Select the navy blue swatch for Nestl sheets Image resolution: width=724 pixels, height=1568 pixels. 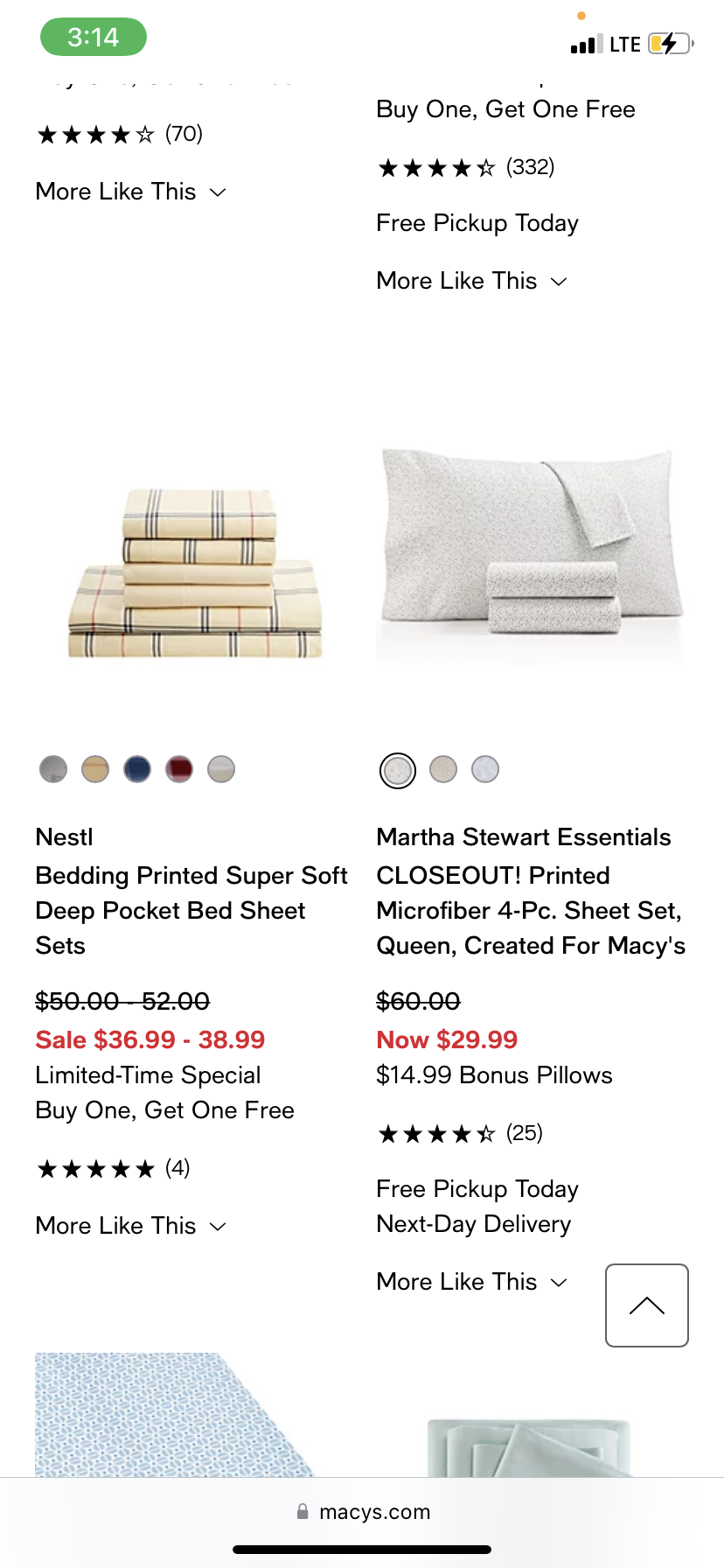(x=137, y=769)
